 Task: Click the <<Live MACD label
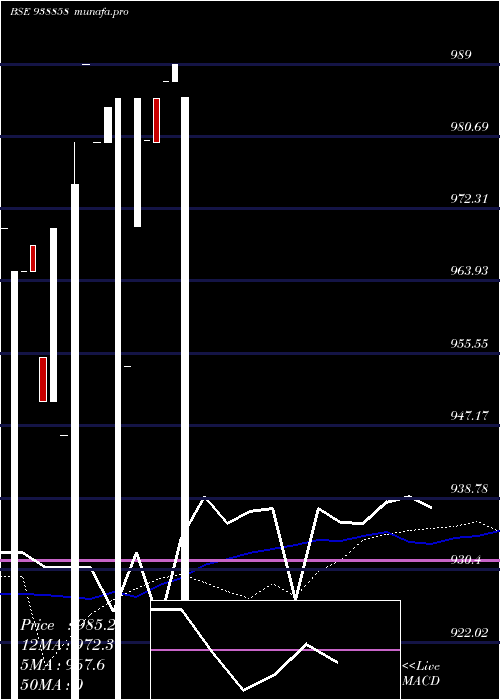click(x=421, y=674)
